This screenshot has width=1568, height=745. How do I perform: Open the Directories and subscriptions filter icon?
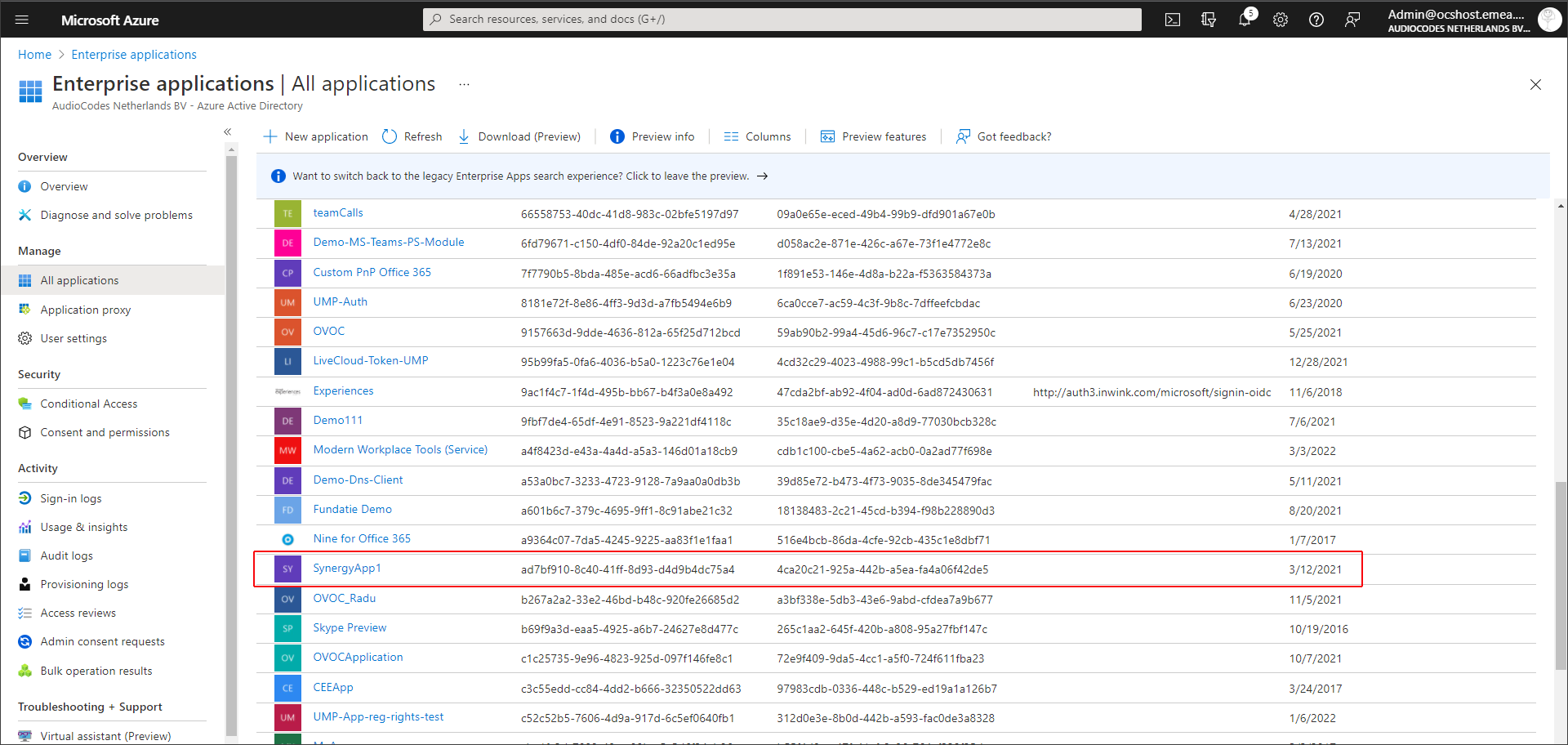click(x=1209, y=20)
